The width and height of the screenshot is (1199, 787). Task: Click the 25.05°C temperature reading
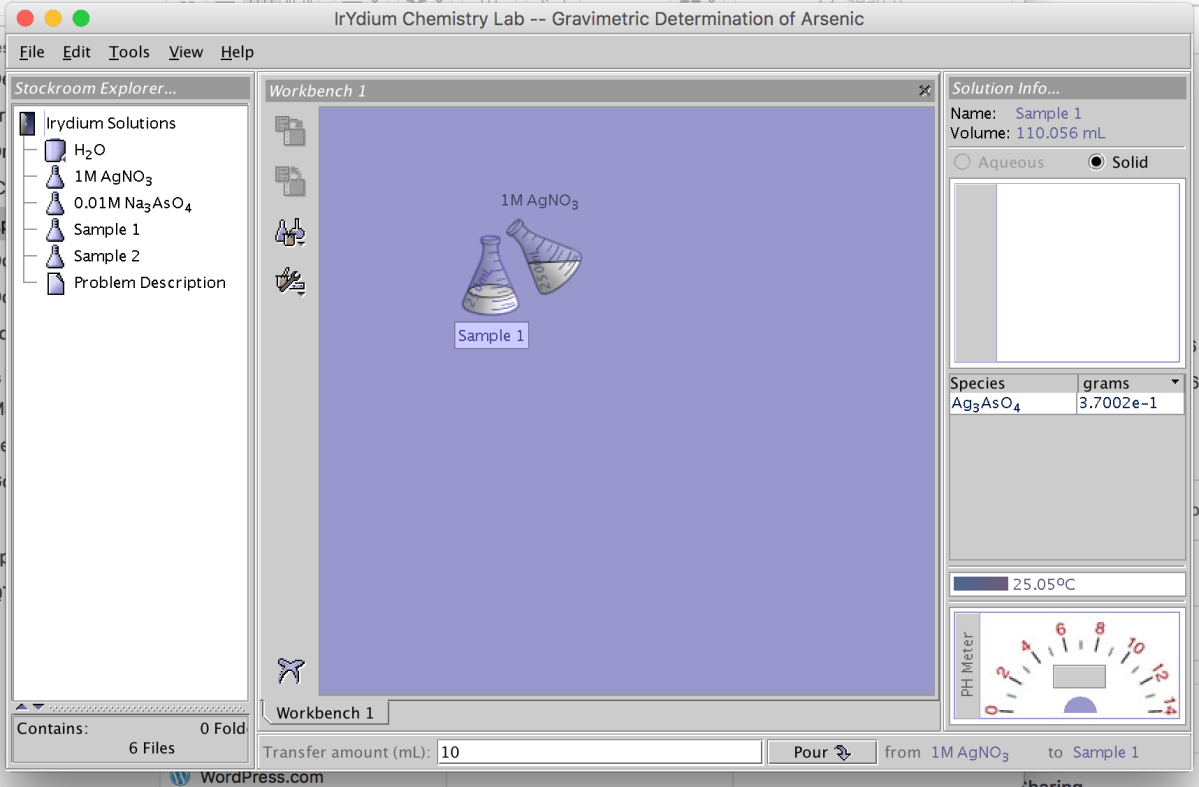point(1044,584)
